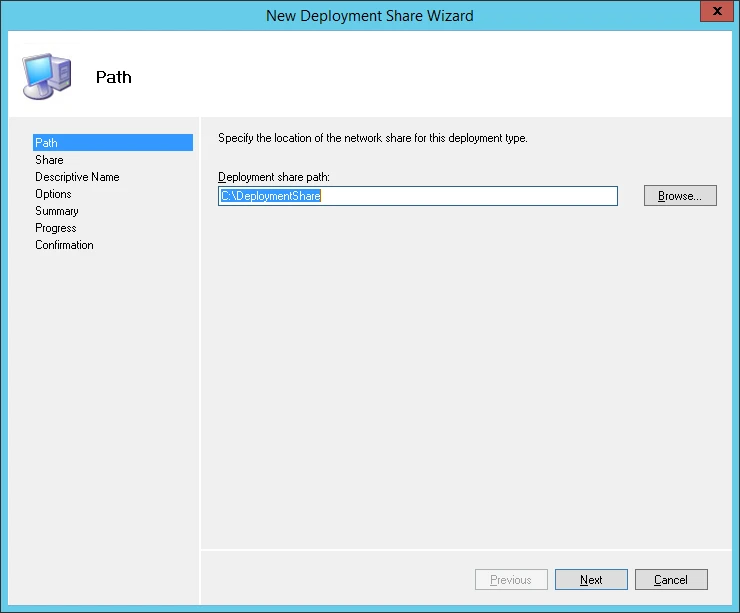Click the greyed-out Previous button

(510, 580)
